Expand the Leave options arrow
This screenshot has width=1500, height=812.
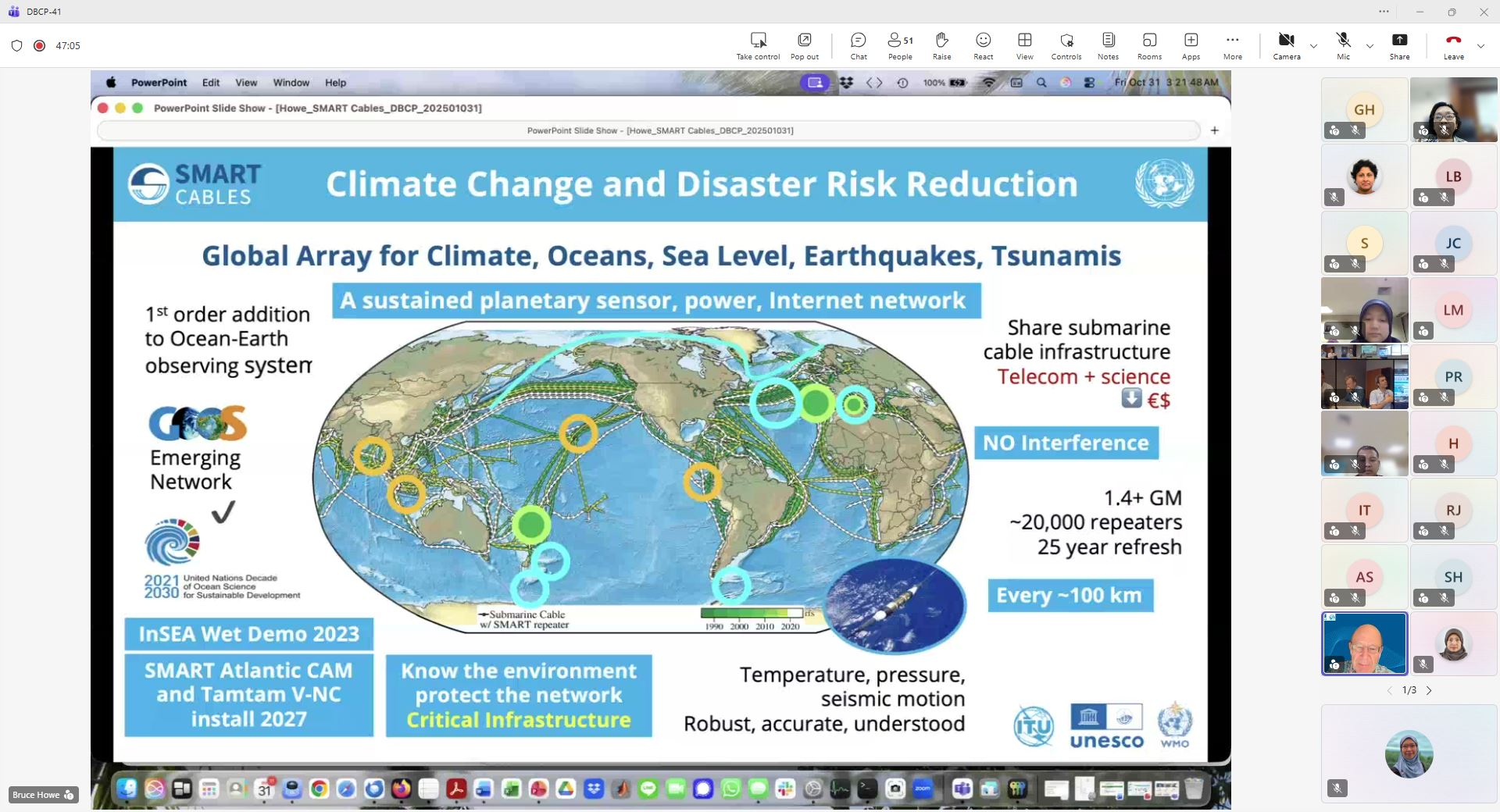pyautogui.click(x=1480, y=46)
